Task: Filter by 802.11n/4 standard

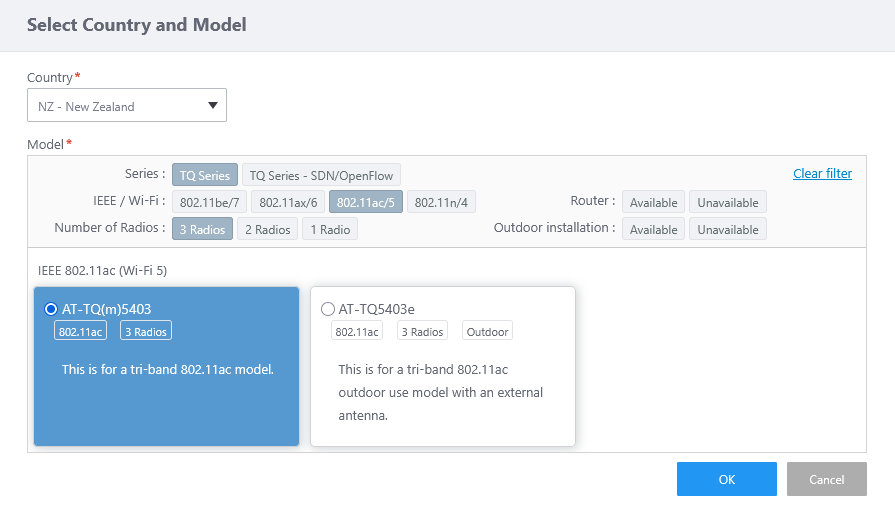Action: [441, 202]
